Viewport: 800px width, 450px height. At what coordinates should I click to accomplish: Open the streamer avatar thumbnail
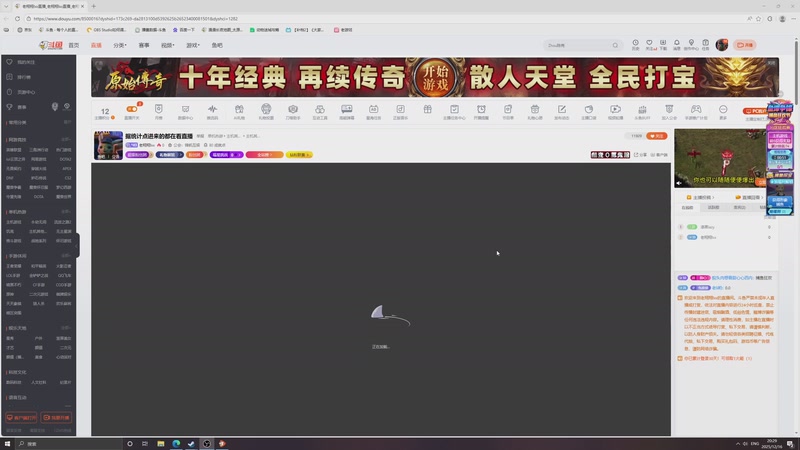tap(108, 145)
